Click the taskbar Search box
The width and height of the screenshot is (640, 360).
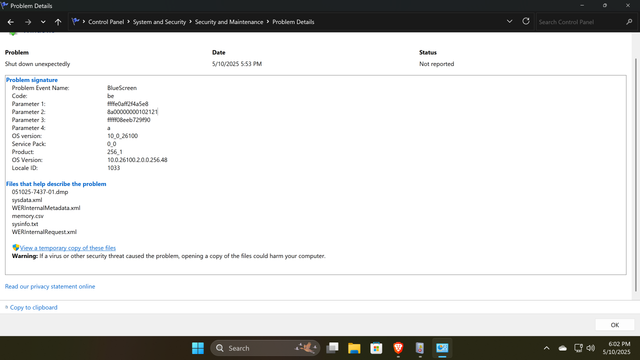pos(265,348)
